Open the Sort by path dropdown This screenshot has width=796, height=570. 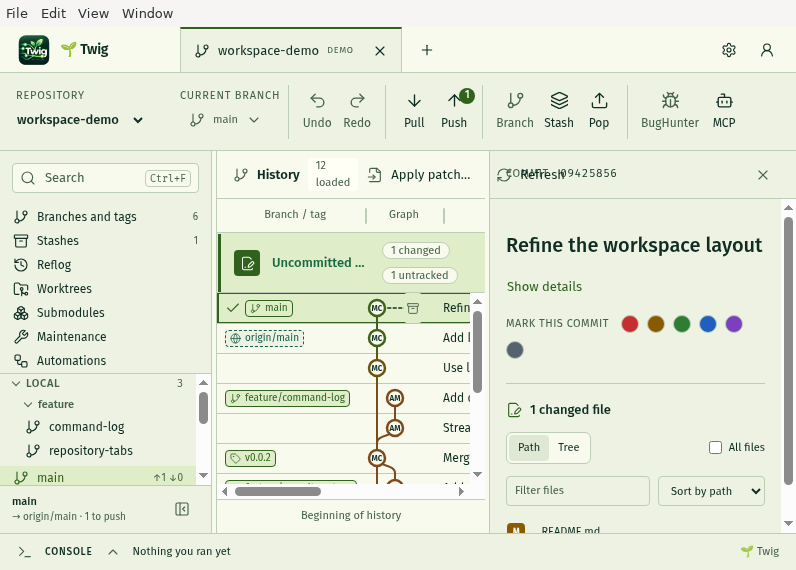(x=711, y=491)
